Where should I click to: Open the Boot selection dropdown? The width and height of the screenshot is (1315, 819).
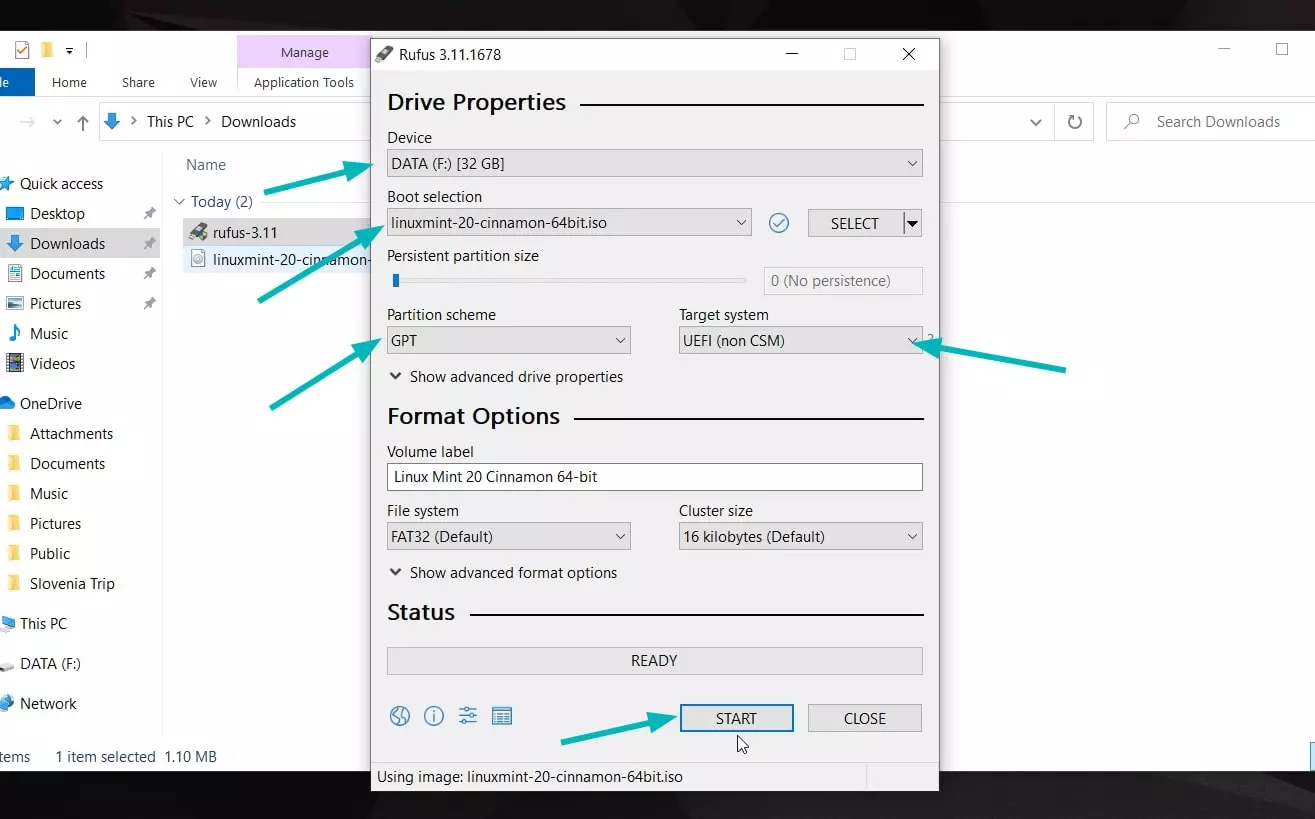[569, 223]
